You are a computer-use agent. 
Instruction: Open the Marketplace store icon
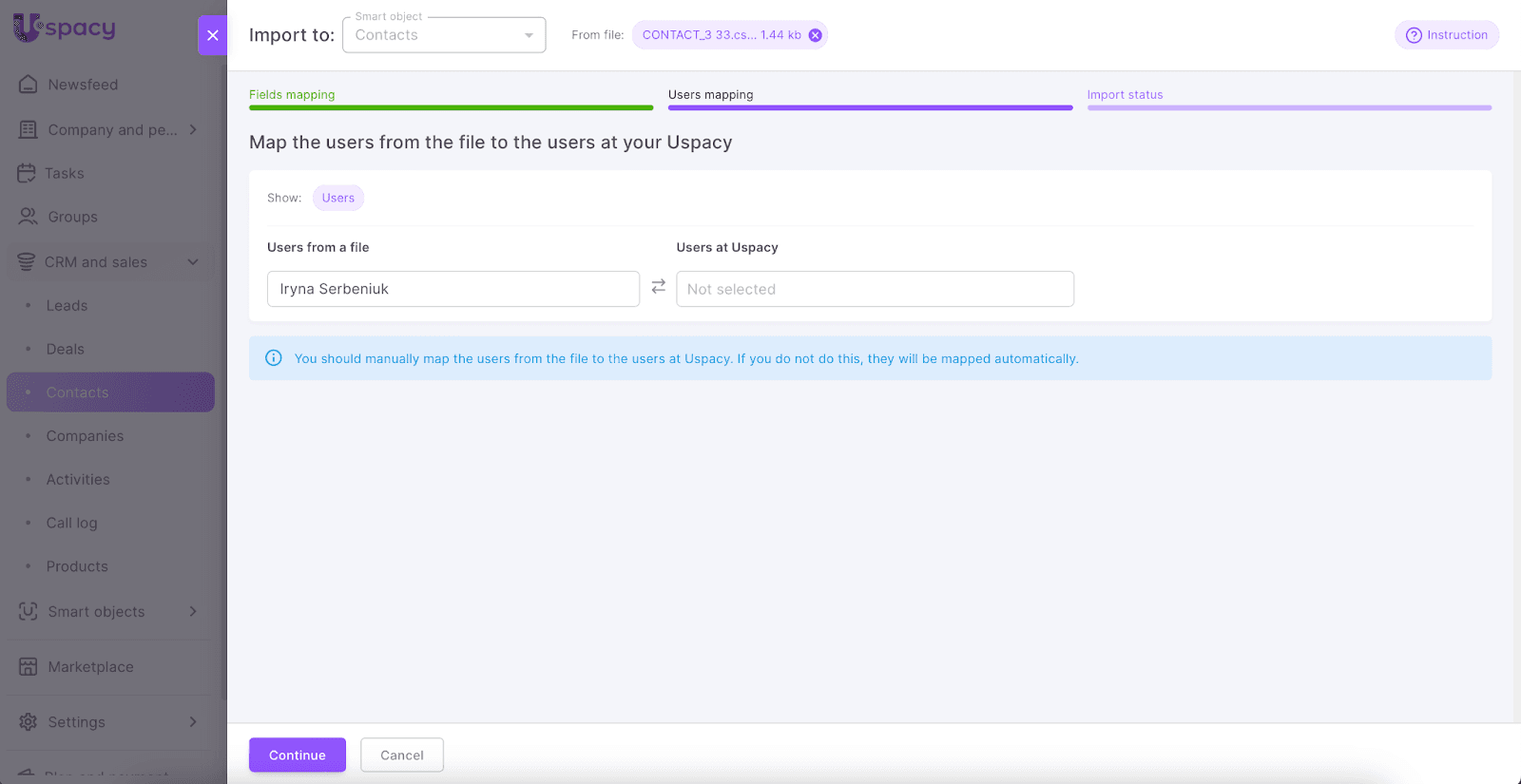pyautogui.click(x=28, y=667)
